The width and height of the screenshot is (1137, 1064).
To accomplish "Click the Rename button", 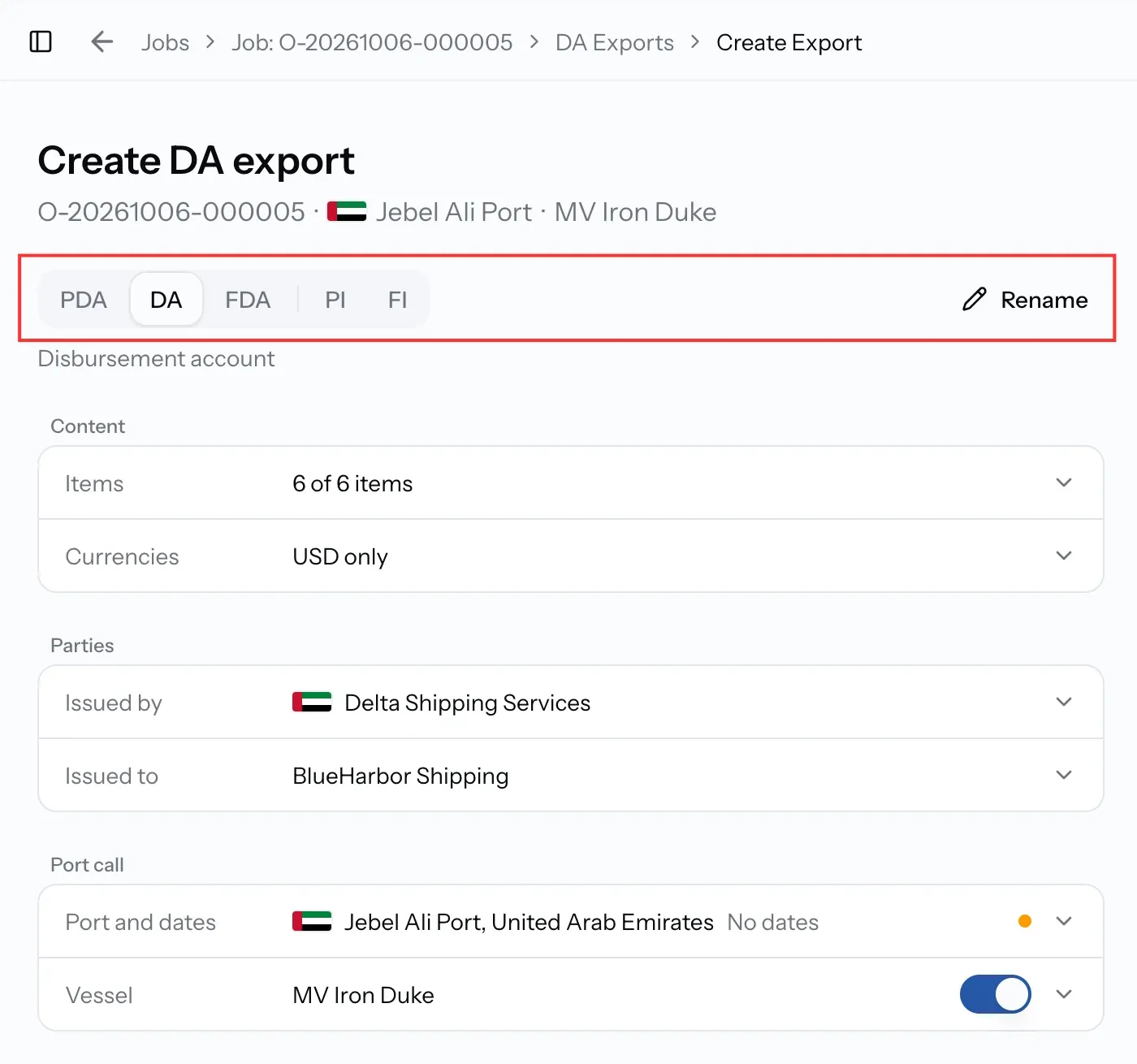I will coord(1025,300).
